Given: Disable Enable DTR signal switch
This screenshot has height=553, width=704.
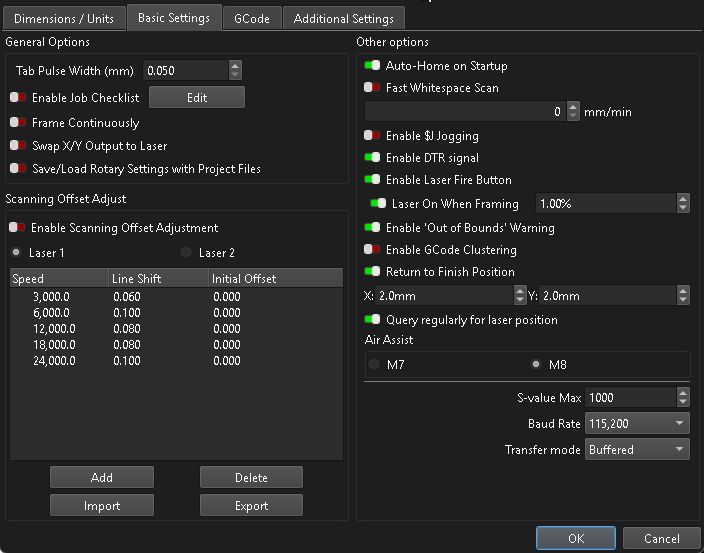Looking at the screenshot, I should point(372,158).
